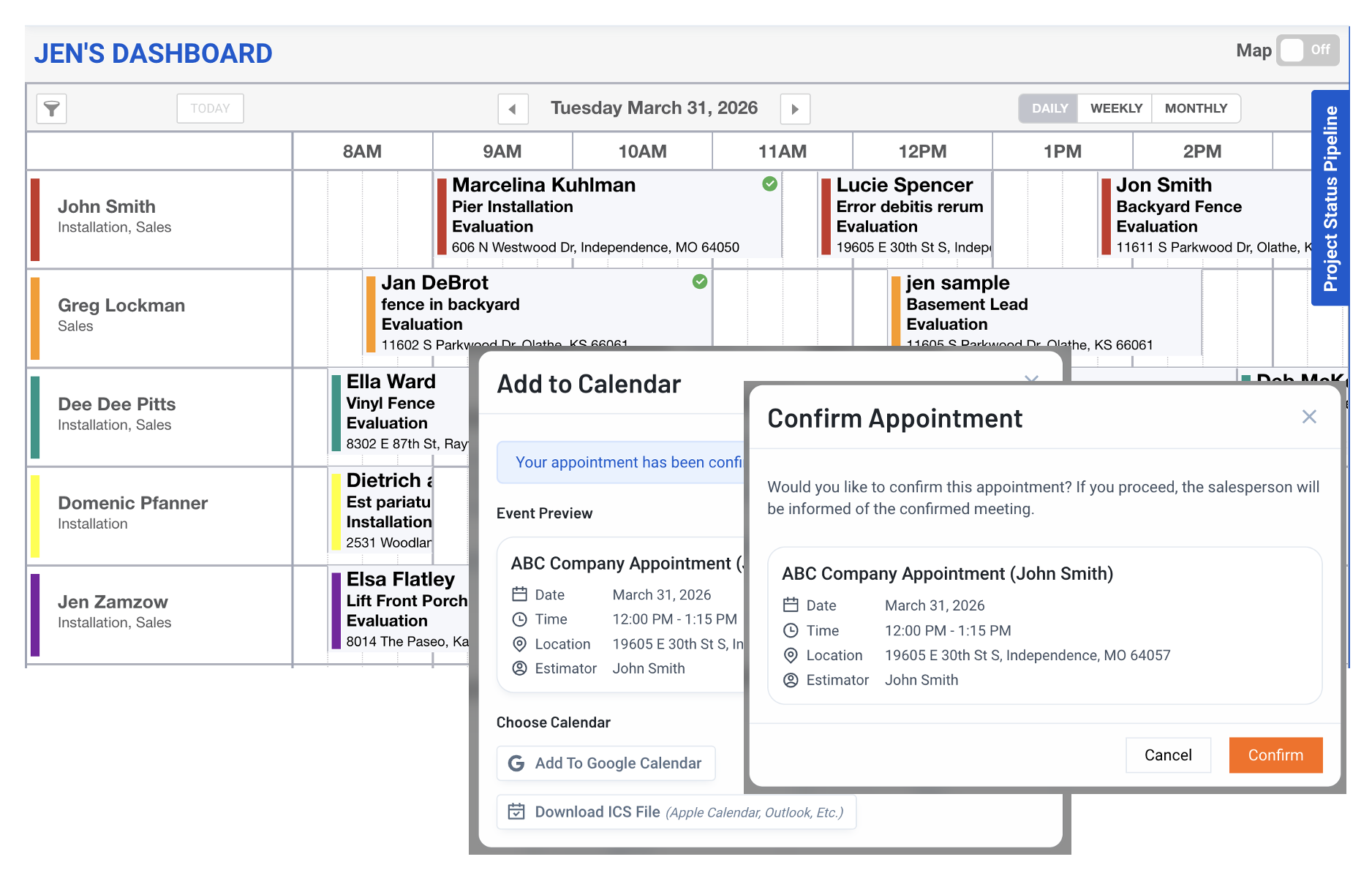Image resolution: width=1372 pixels, height=873 pixels.
Task: Jump to date with TODAY button
Action: coord(210,109)
